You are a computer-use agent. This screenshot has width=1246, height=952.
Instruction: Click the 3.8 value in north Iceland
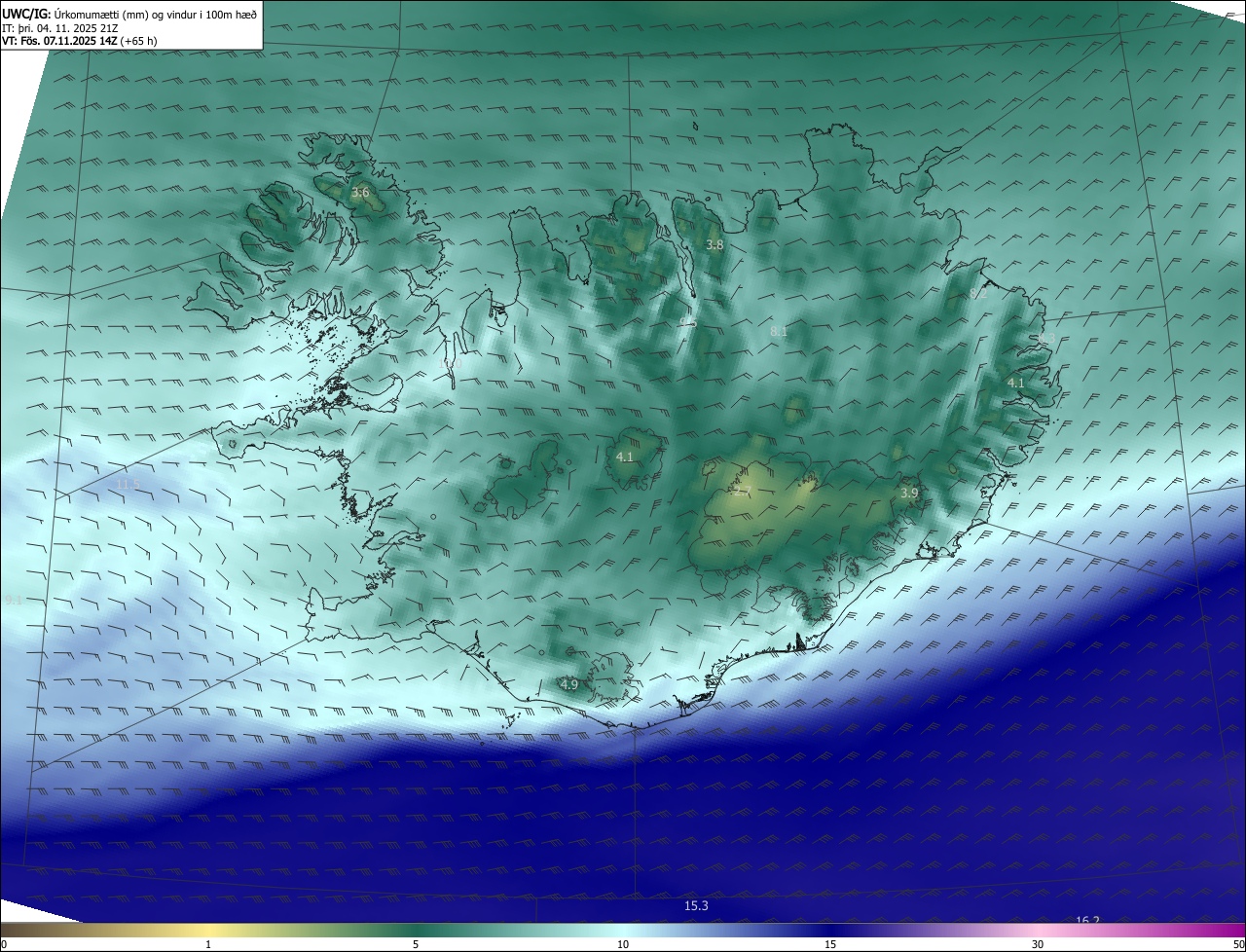715,245
